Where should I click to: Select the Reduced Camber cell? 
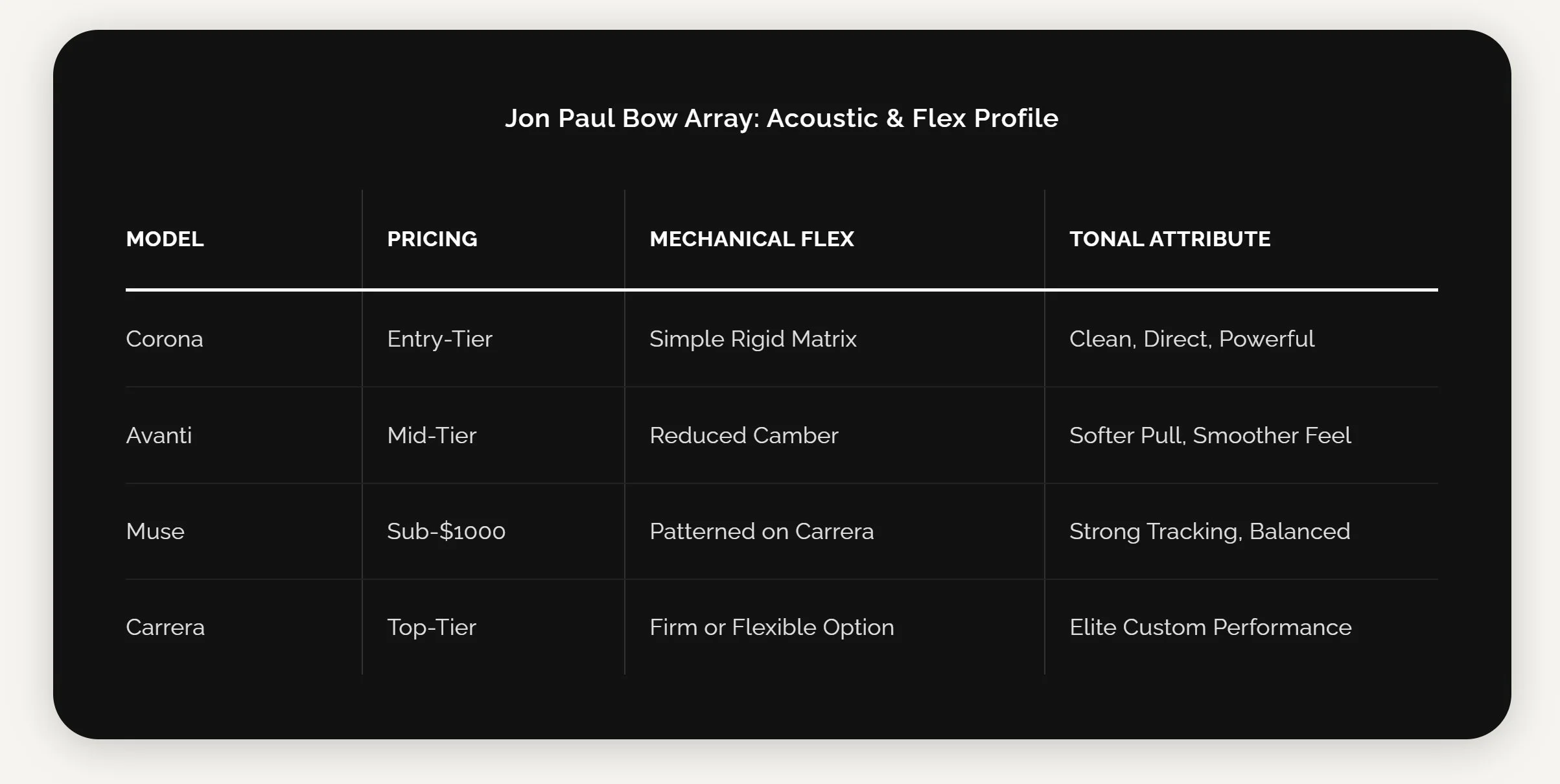pos(834,435)
